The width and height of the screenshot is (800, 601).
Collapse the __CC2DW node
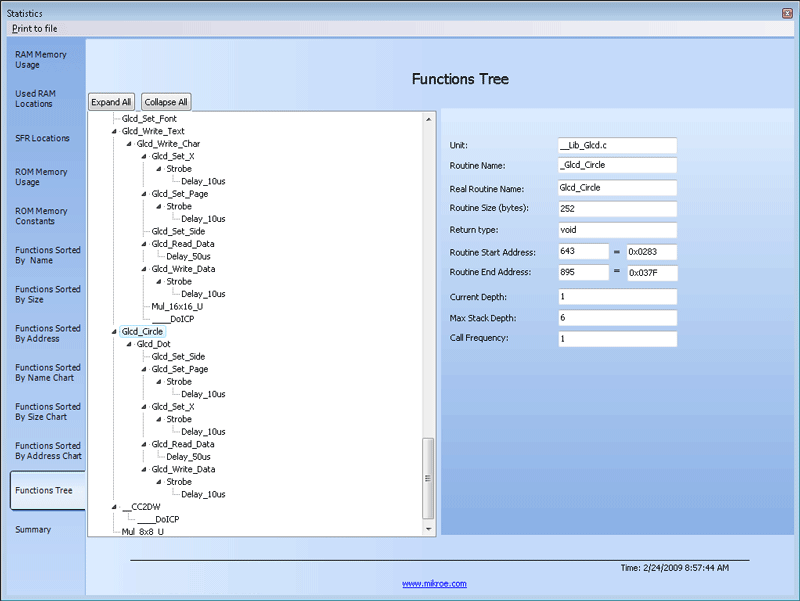pos(114,507)
